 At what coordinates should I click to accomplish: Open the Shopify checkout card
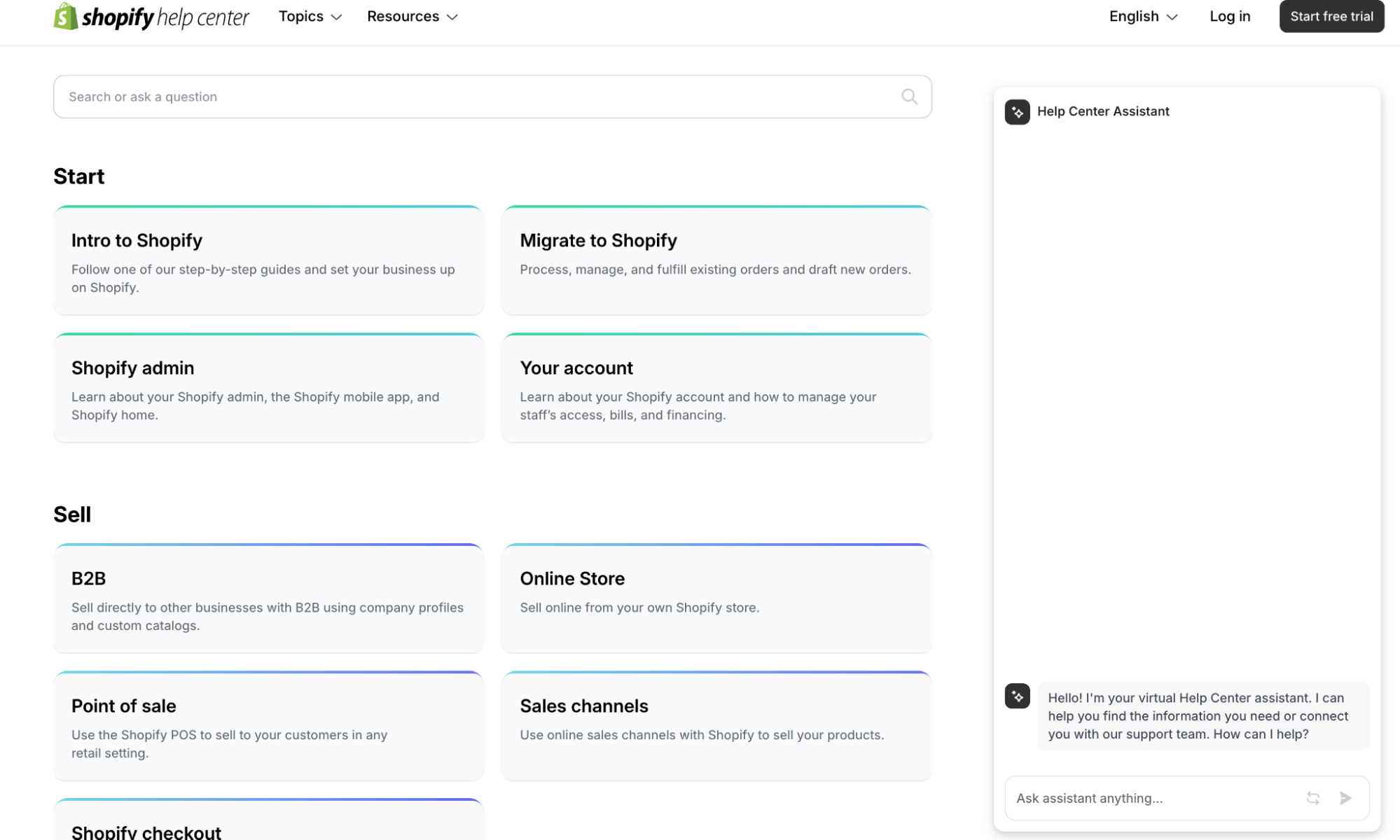(x=268, y=820)
